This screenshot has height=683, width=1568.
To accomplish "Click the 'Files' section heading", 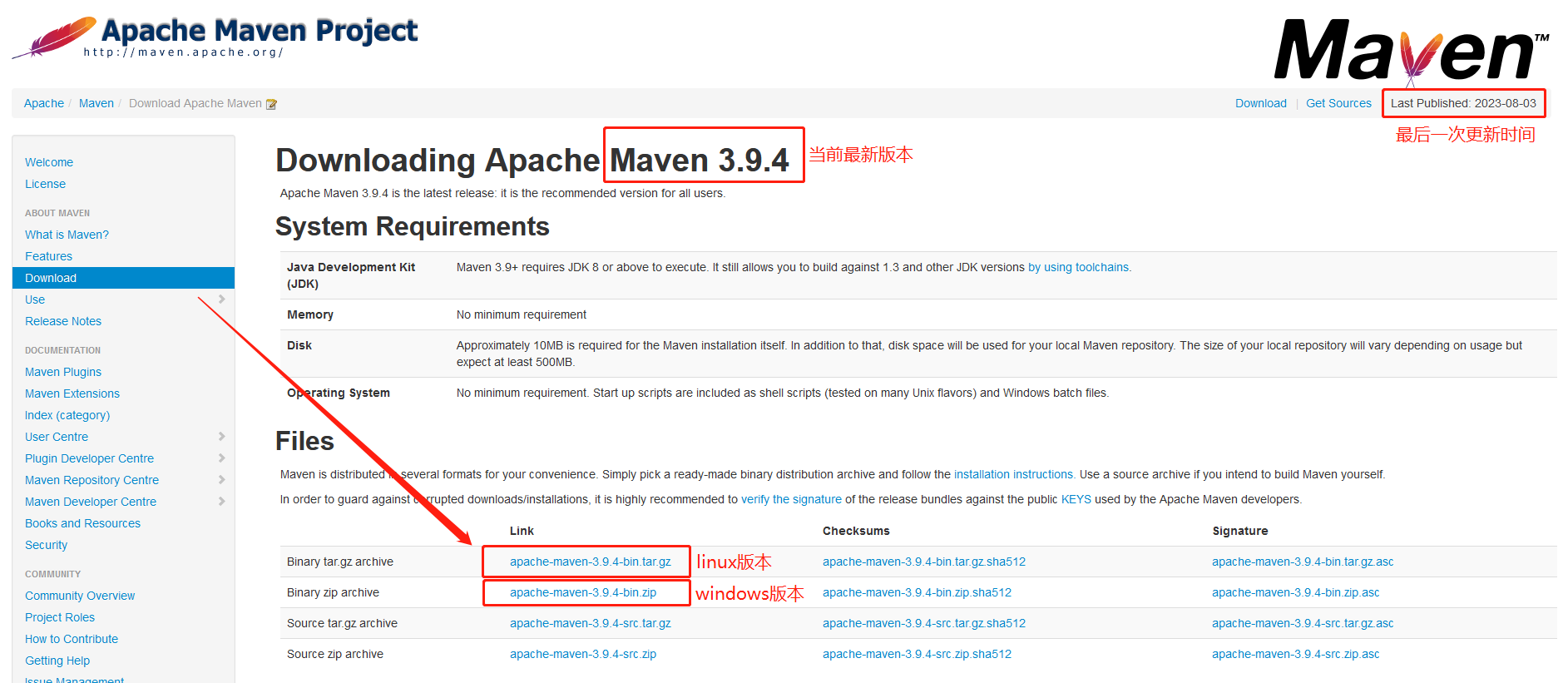I will pyautogui.click(x=304, y=441).
